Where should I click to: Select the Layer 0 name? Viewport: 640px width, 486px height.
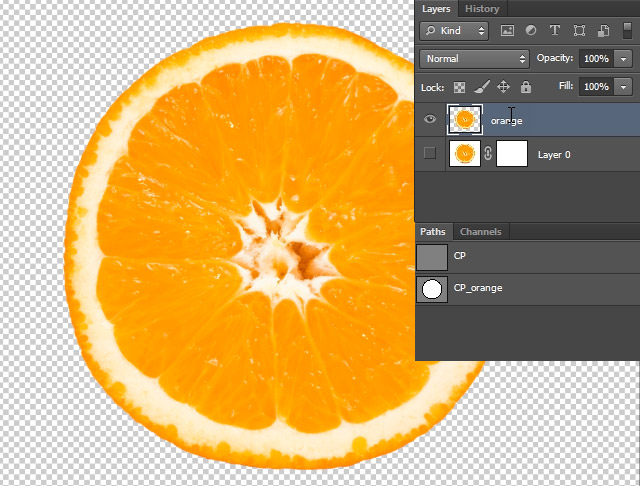pyautogui.click(x=554, y=155)
